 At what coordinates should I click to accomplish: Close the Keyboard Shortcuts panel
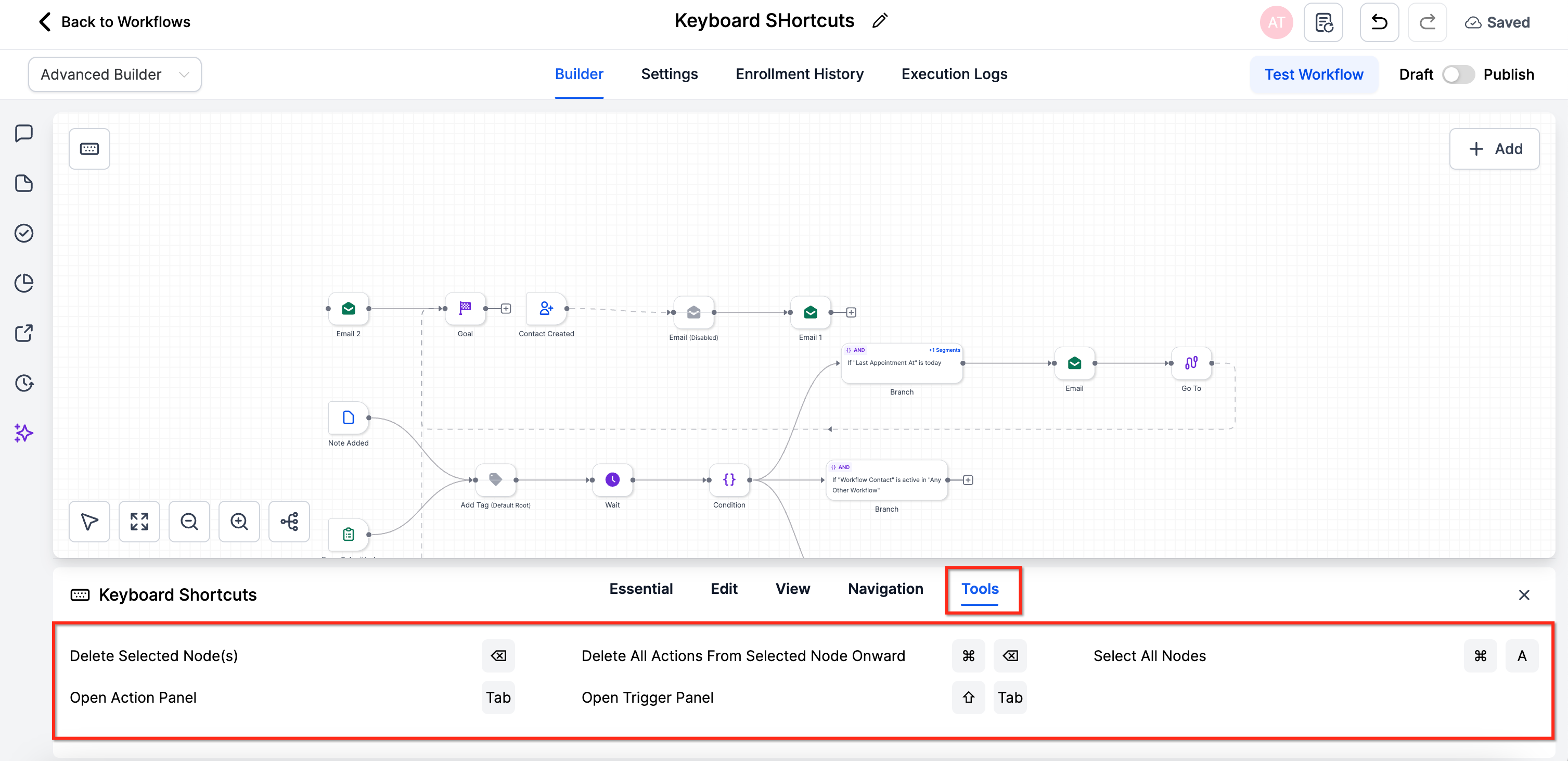click(x=1524, y=595)
